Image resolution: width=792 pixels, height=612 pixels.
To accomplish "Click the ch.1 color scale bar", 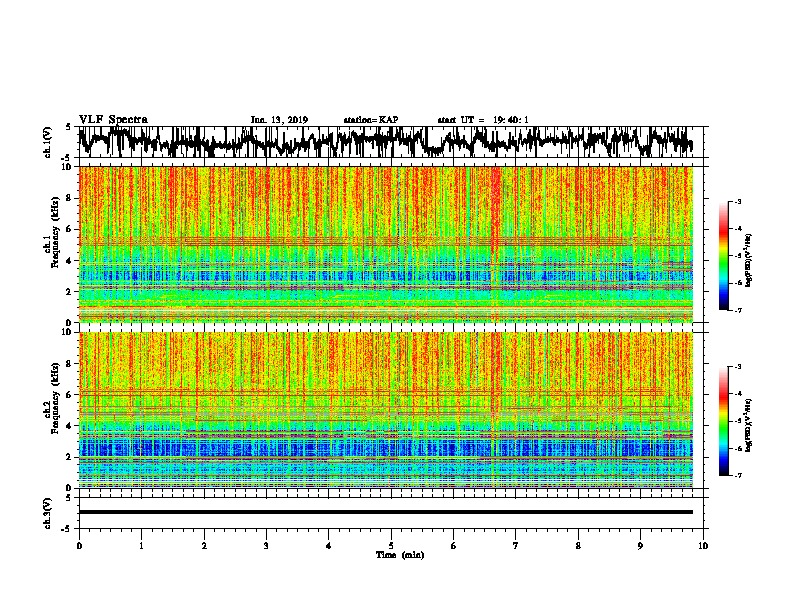I will tap(724, 256).
